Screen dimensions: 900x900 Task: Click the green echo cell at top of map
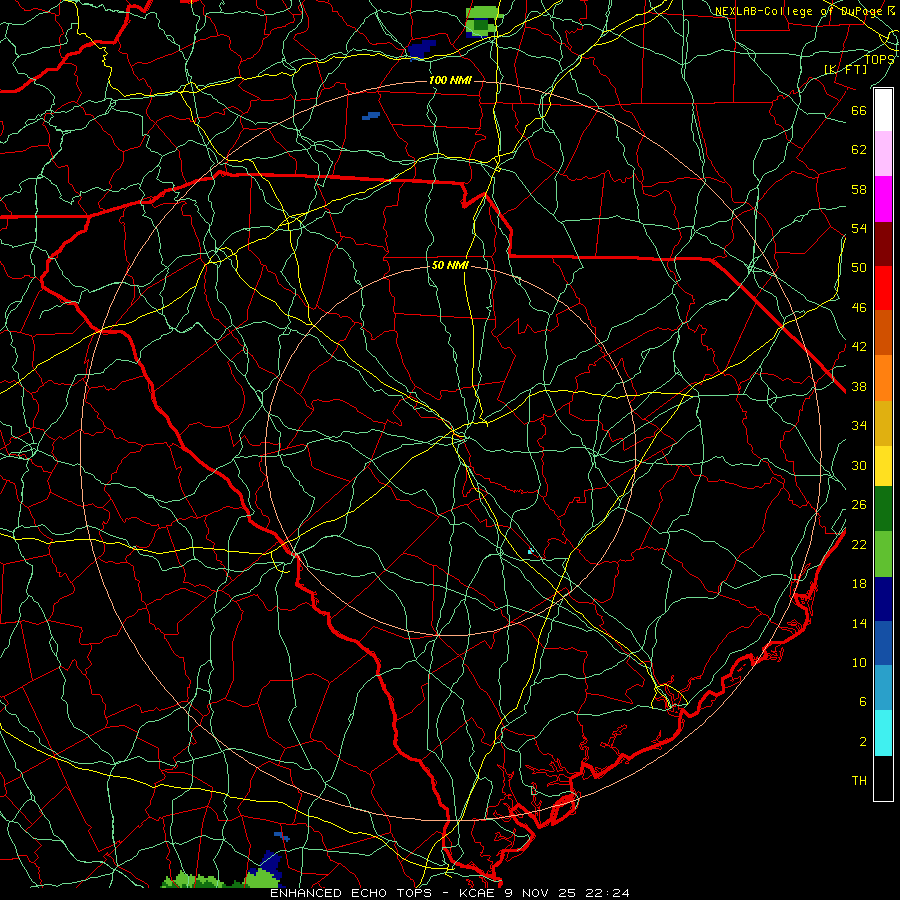482,21
